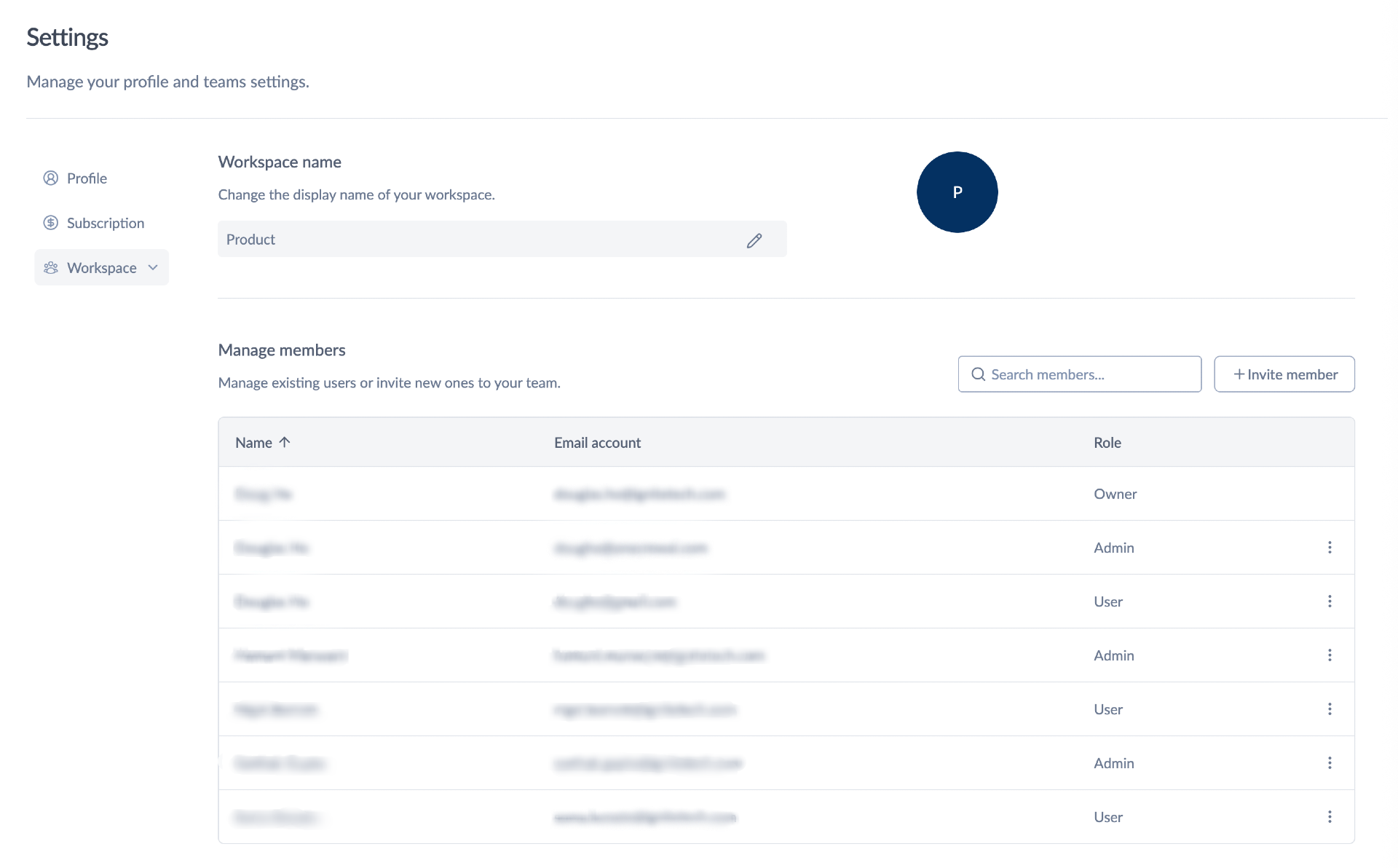Focus the Search members field
Screen dimensions: 1398x868
click(x=1079, y=374)
